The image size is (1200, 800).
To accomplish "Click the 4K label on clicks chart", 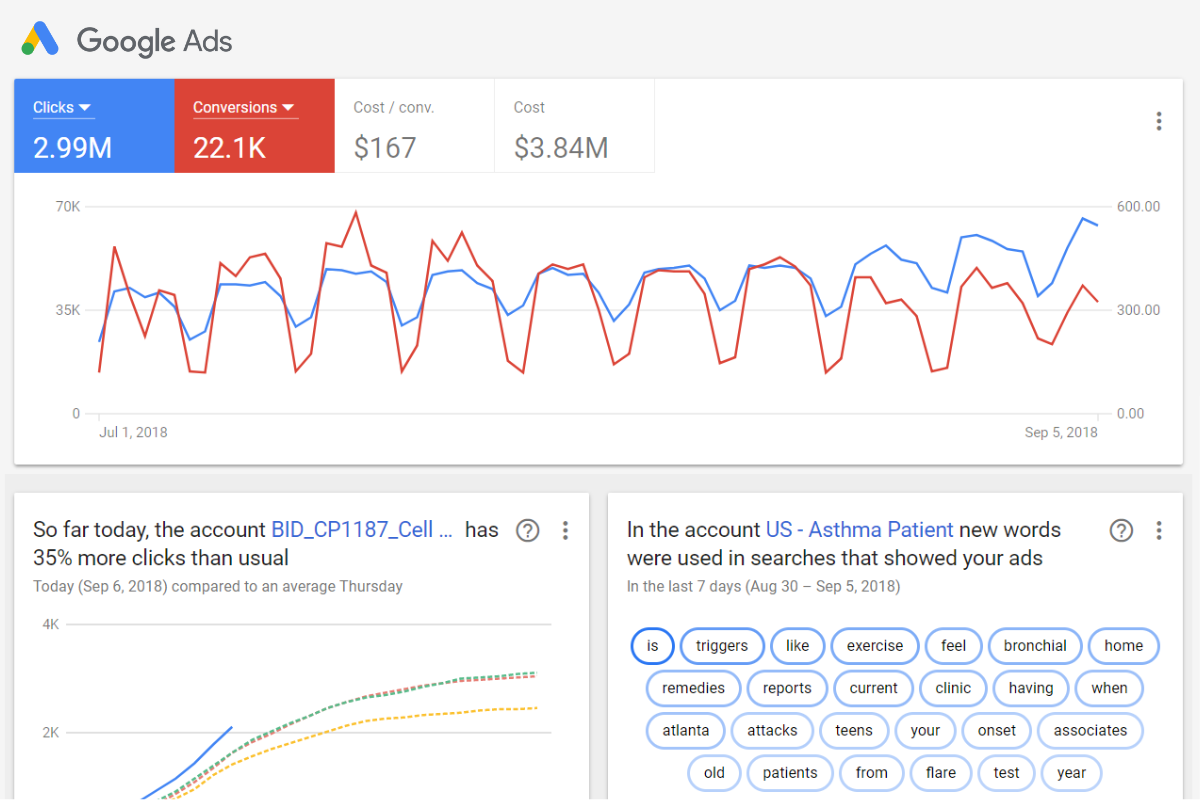I will click(50, 625).
